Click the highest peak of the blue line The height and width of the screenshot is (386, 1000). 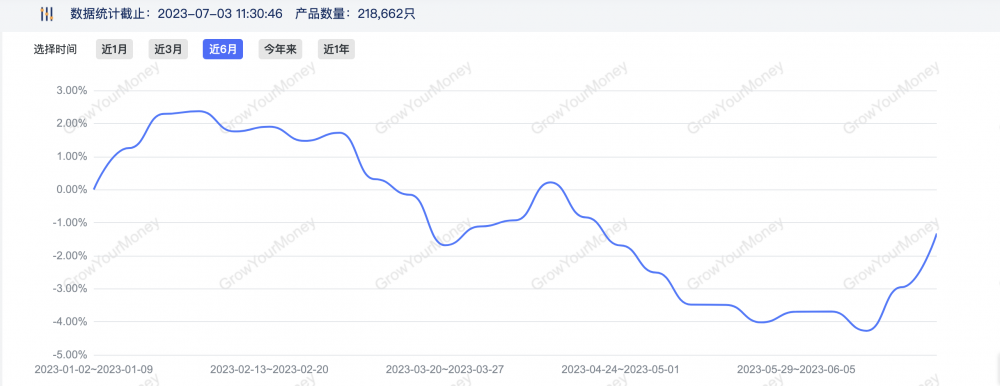tap(198, 111)
